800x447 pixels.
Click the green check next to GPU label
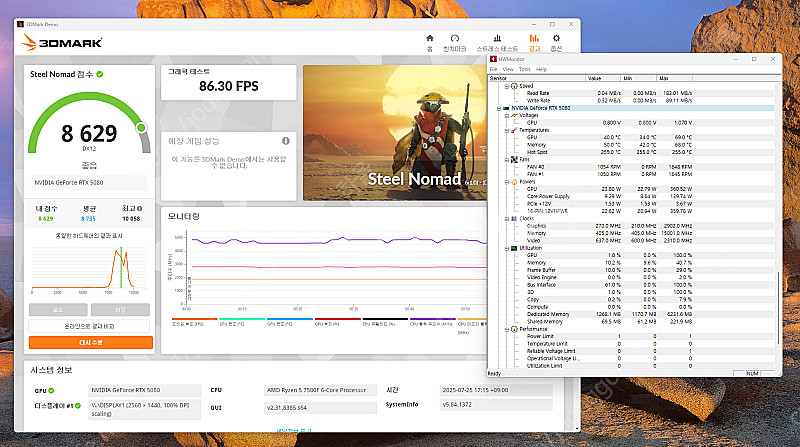click(52, 391)
